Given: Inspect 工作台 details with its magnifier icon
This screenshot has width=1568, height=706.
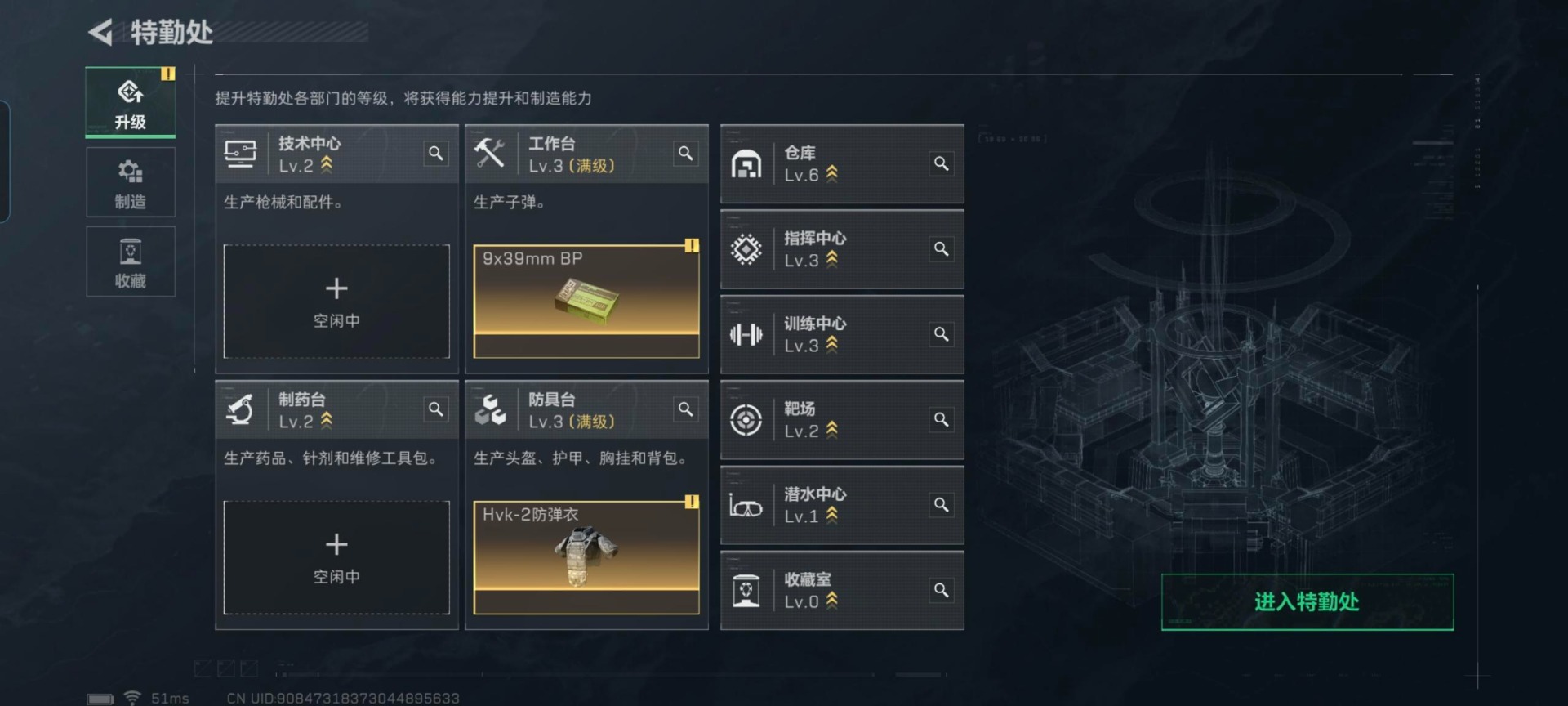Looking at the screenshot, I should click(x=686, y=154).
